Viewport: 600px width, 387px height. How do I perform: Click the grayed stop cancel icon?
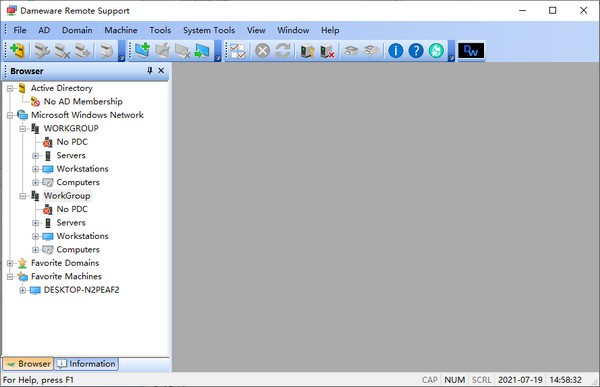point(262,51)
